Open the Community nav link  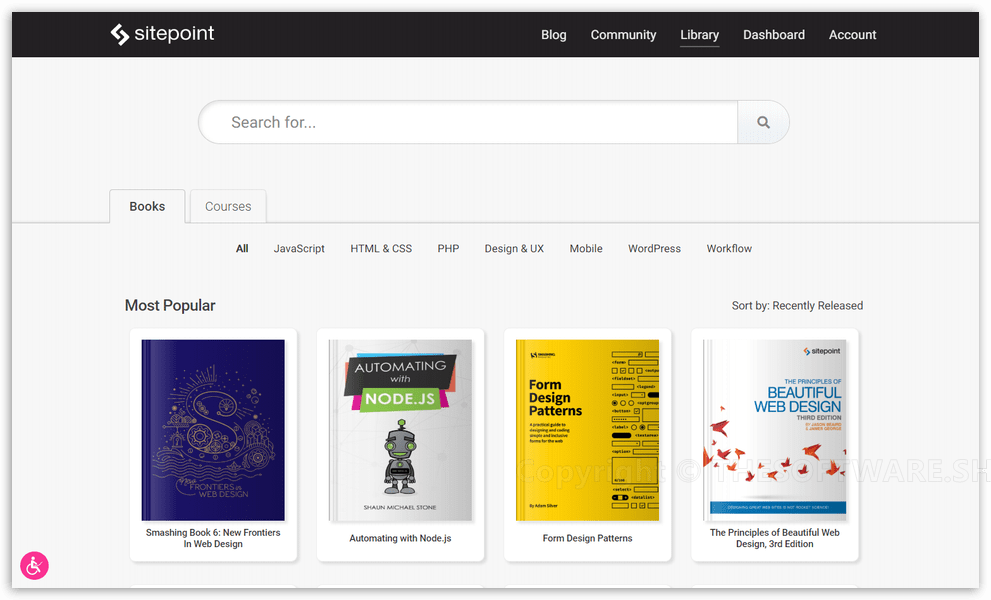pyautogui.click(x=623, y=35)
